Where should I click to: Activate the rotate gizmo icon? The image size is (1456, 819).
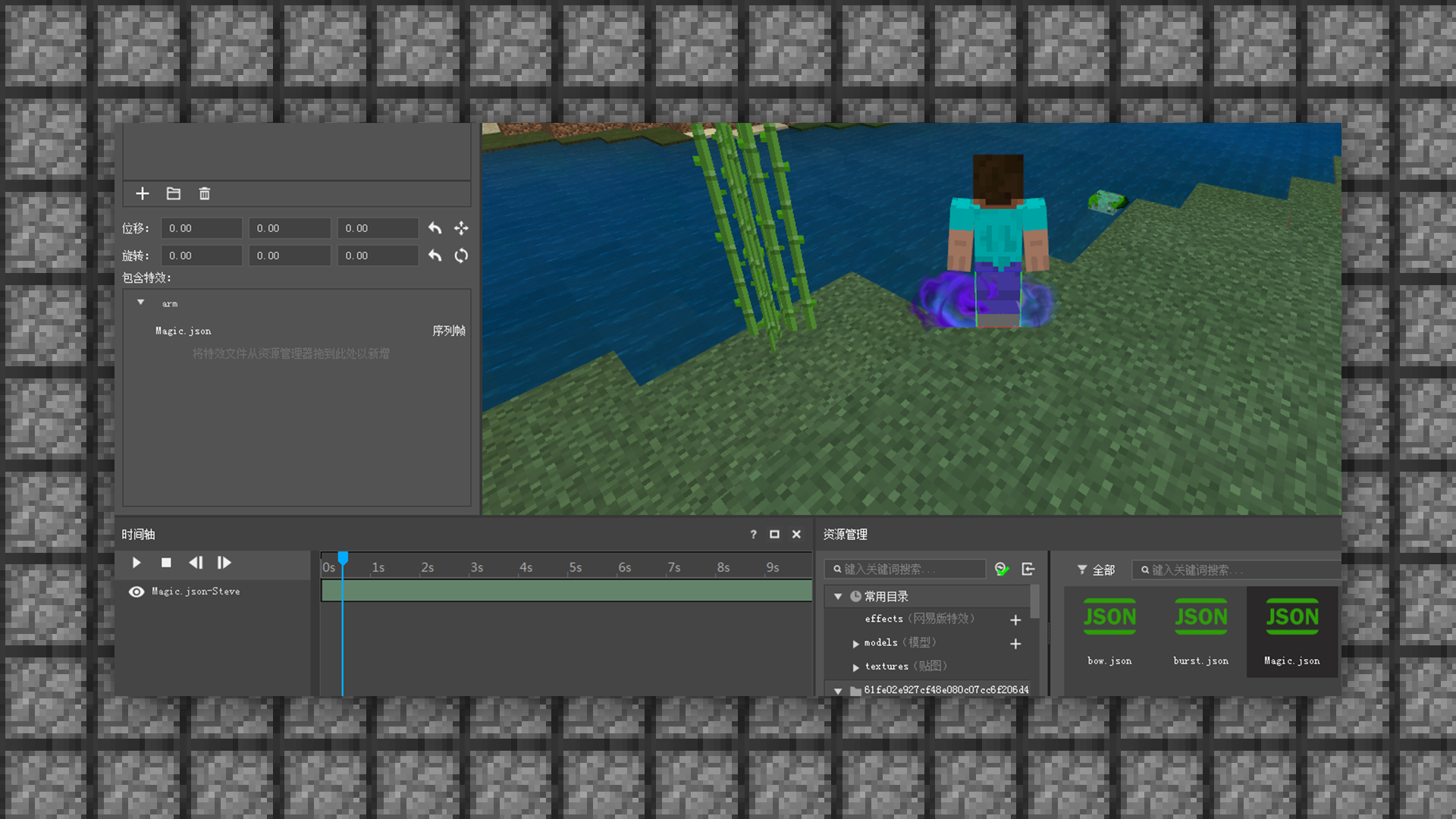click(461, 256)
